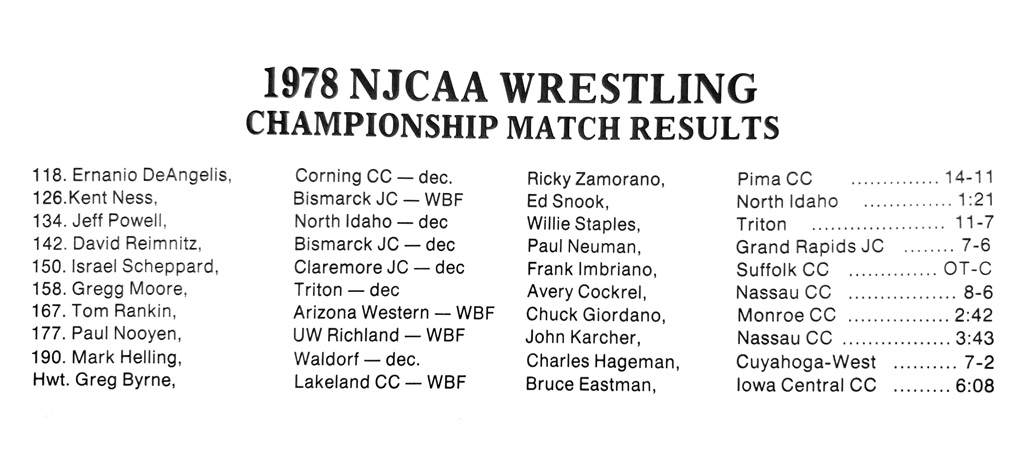
Task: Select "Arizona Western — WBF" text
Action: pos(393,313)
